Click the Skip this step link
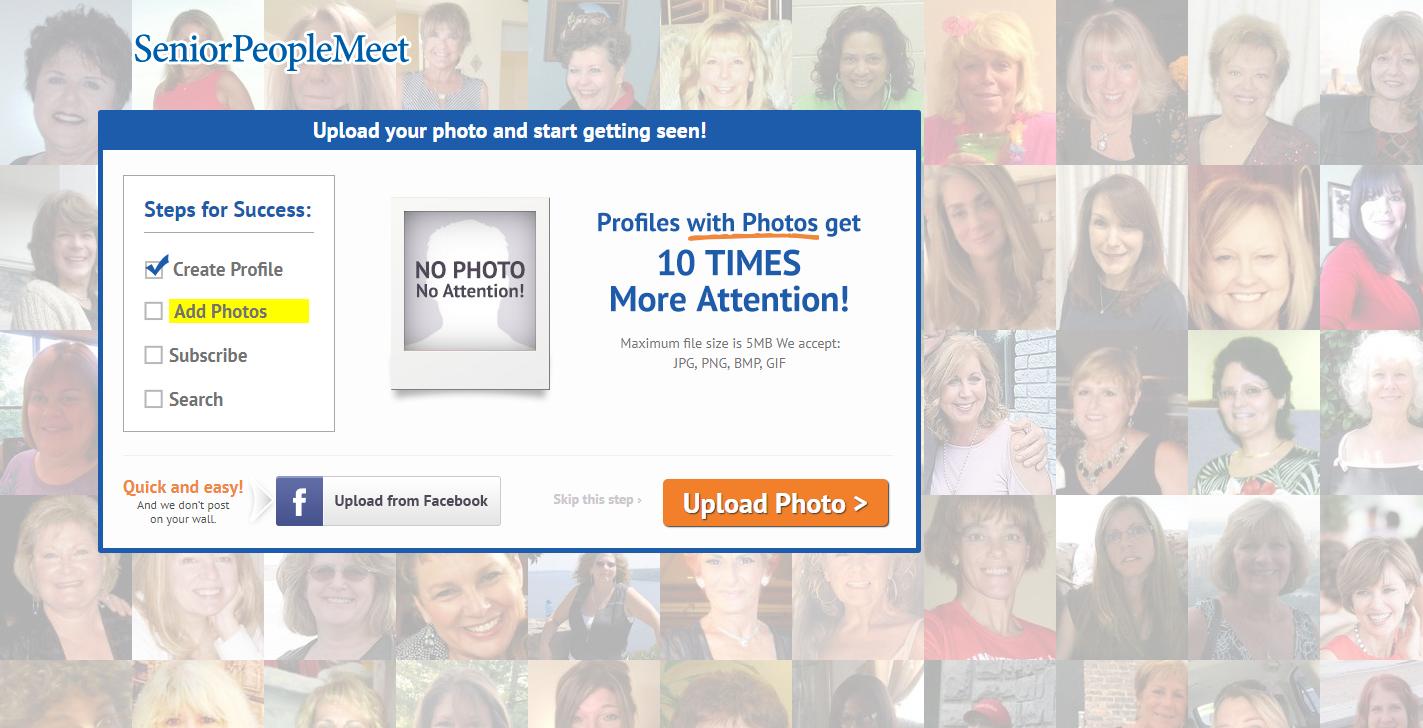 tap(597, 499)
